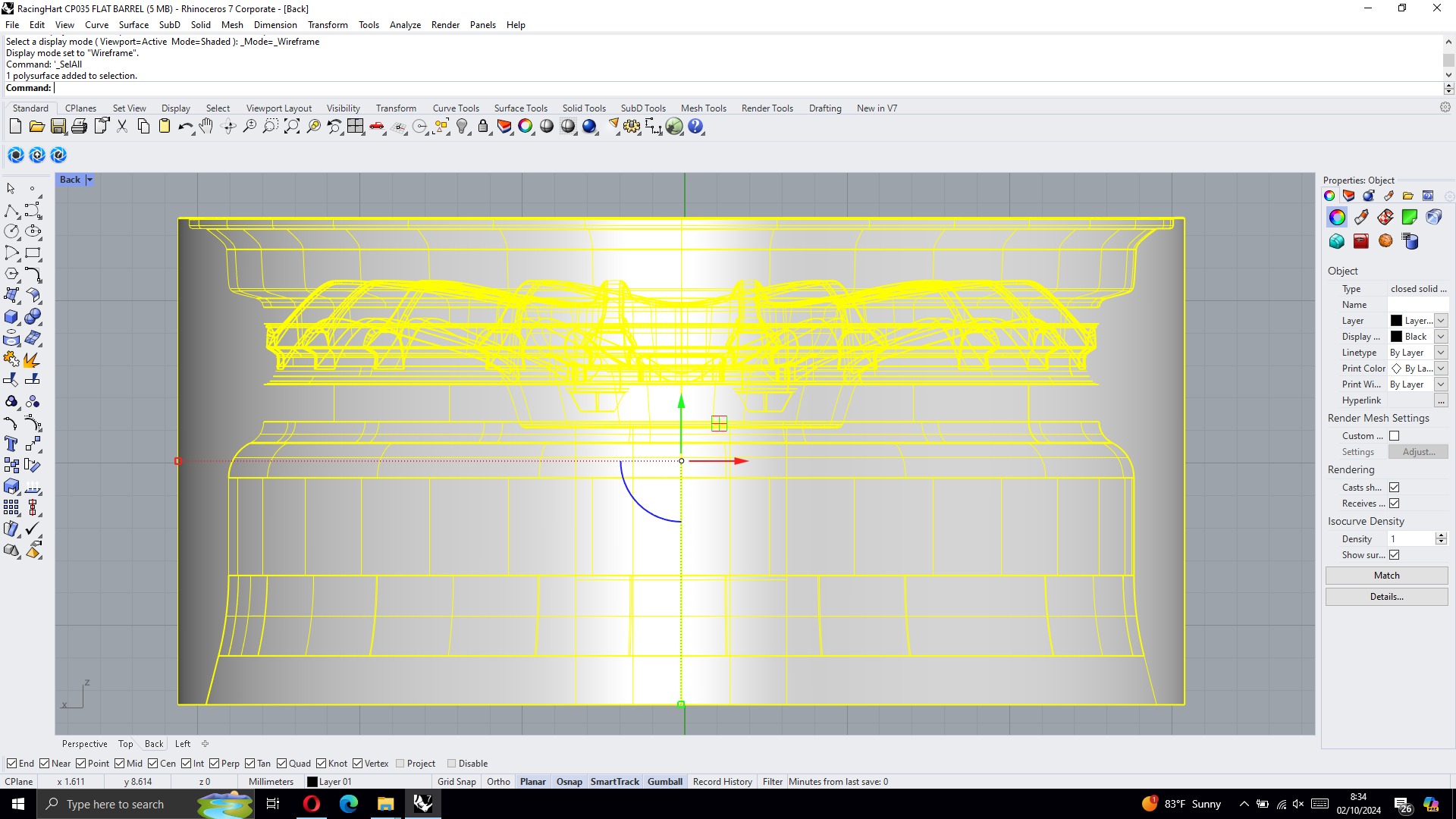Viewport: 1456px width, 819px height.
Task: Click the Save file icon
Action: (x=58, y=127)
